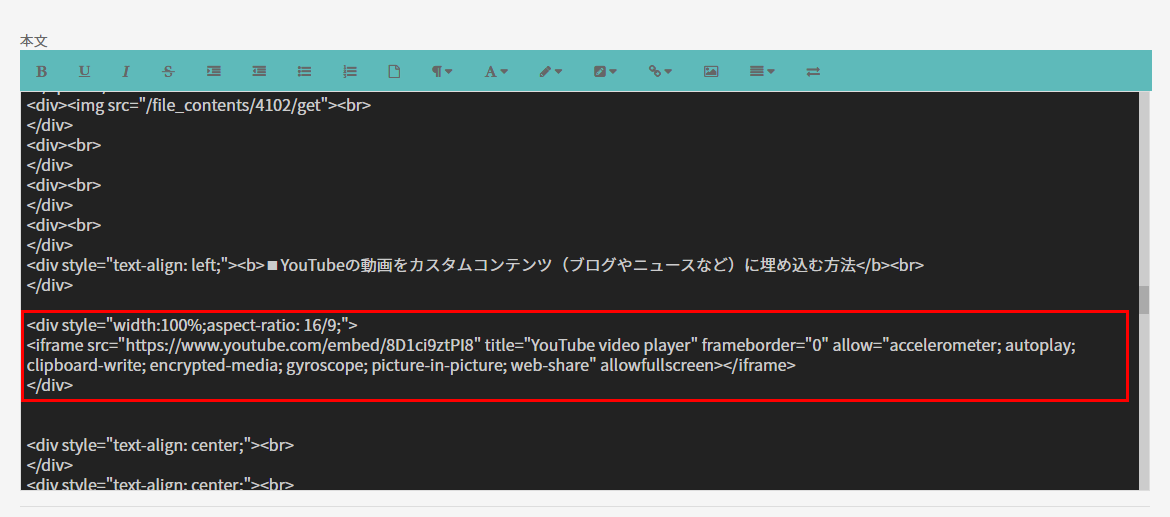The width and height of the screenshot is (1170, 517).
Task: Open the text alignment dropdown
Action: click(762, 72)
